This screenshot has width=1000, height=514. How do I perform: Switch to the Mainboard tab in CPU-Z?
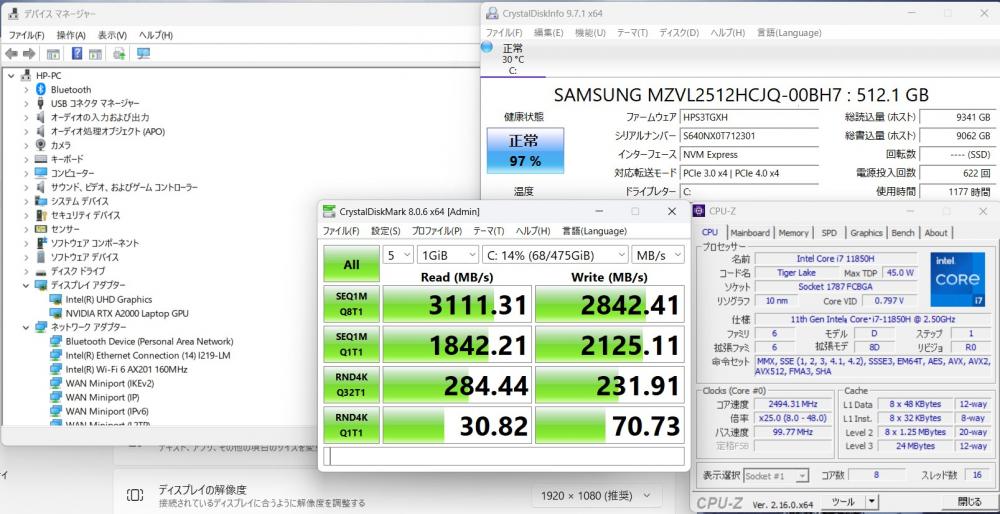click(x=750, y=233)
